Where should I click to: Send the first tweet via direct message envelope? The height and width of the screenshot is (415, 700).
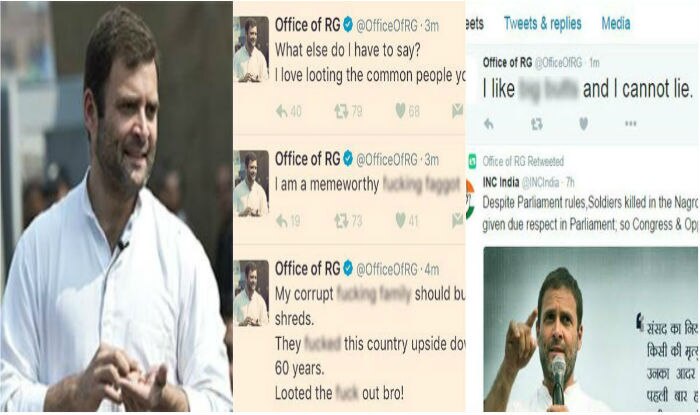[458, 111]
